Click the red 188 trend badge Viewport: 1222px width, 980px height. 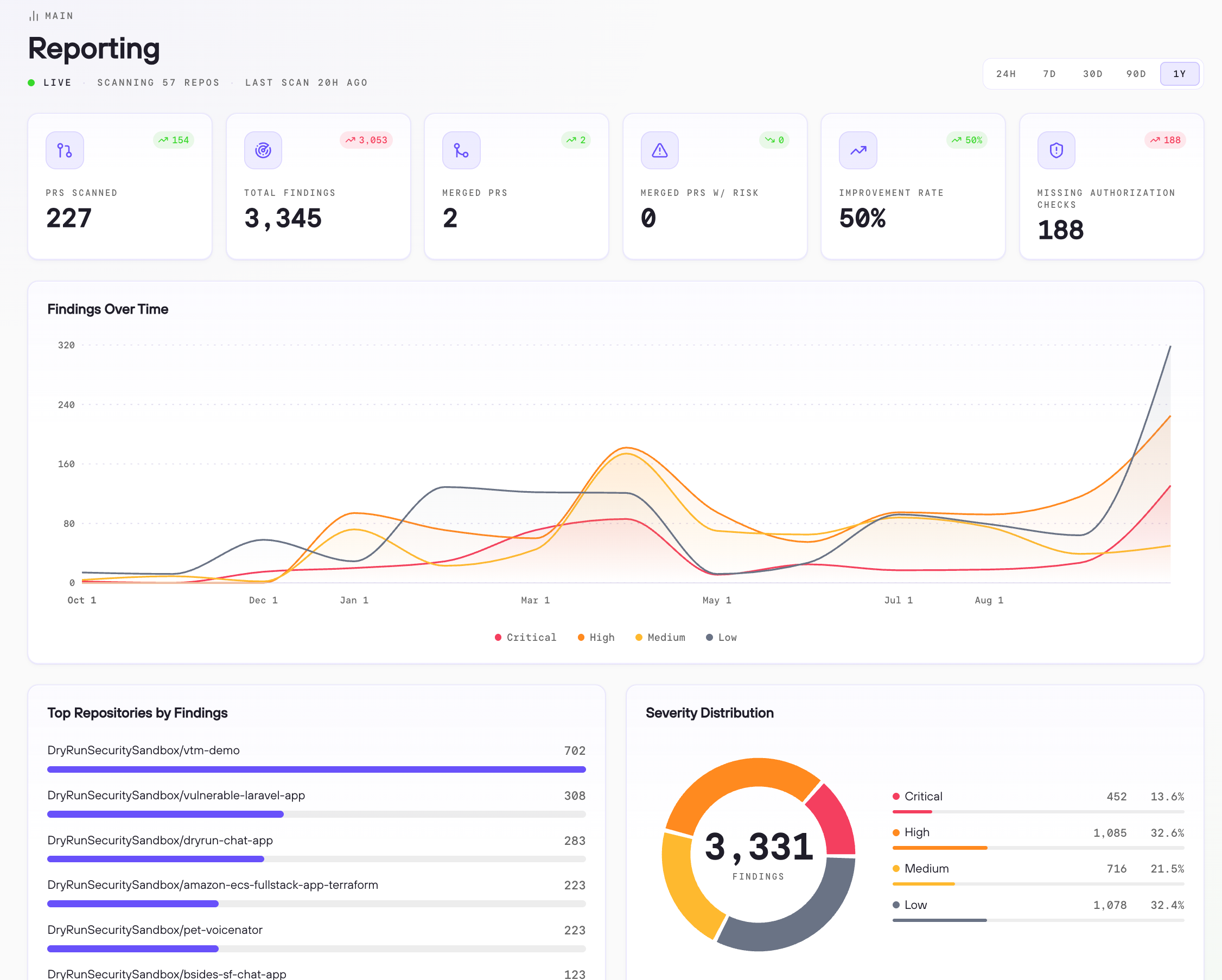click(x=1166, y=140)
